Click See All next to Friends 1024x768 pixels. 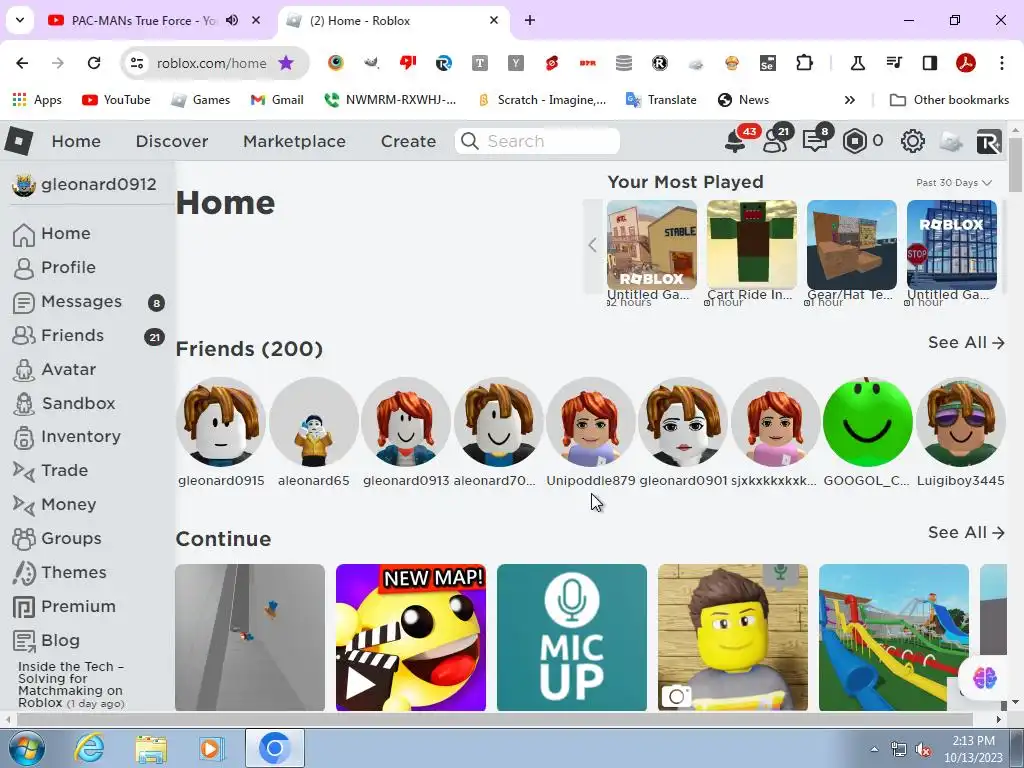tap(966, 342)
